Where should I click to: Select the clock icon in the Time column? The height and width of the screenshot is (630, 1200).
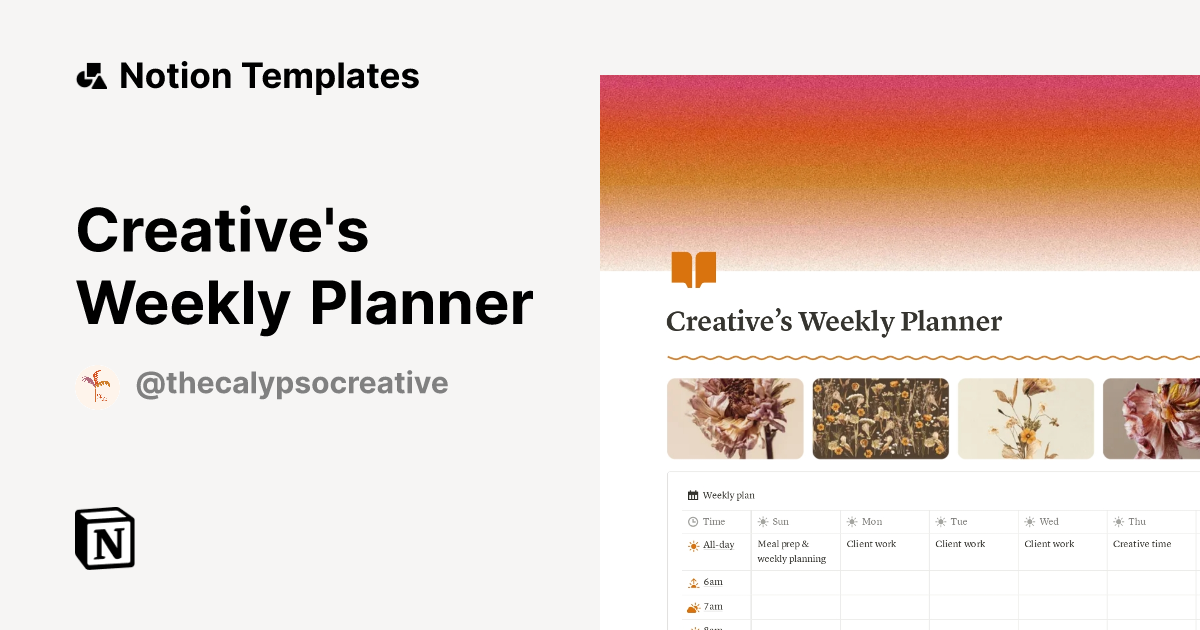692,521
